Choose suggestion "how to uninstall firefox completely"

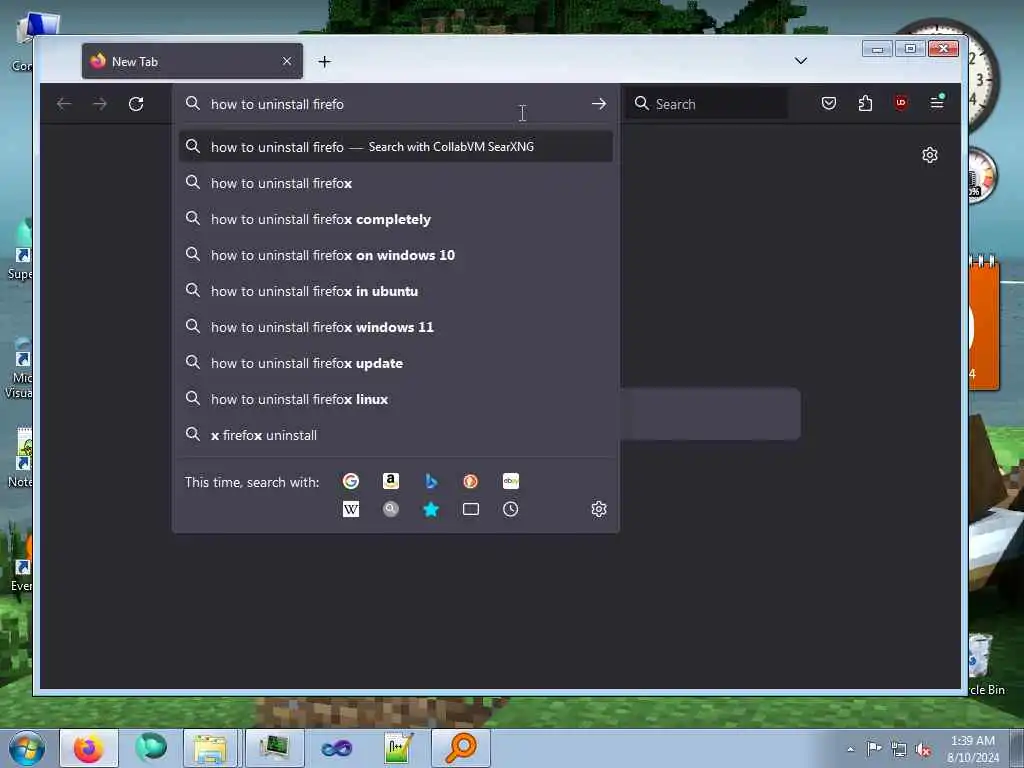pyautogui.click(x=396, y=219)
